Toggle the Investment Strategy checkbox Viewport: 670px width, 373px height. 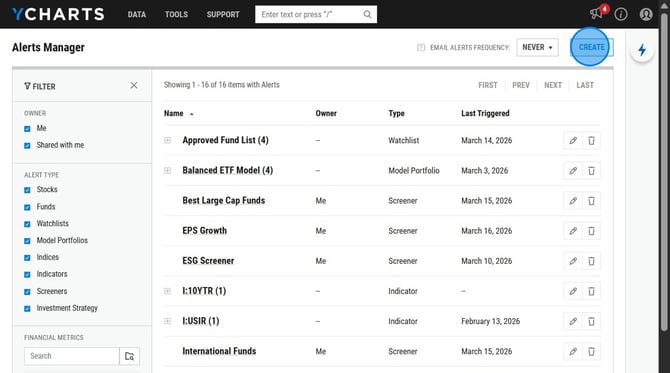click(x=27, y=308)
